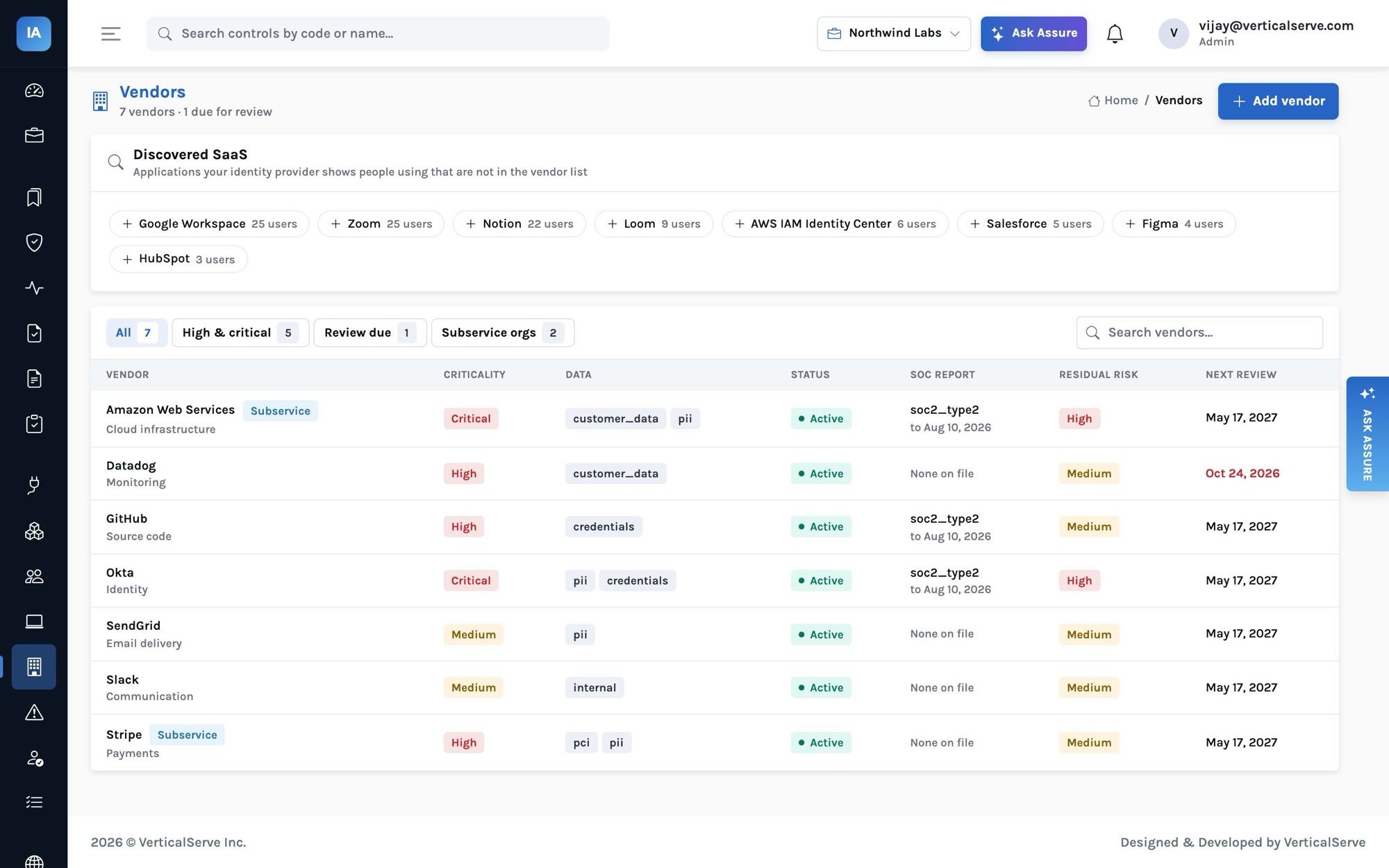This screenshot has height=868, width=1389.
Task: Click the GitHub vendor name
Action: pyautogui.click(x=126, y=519)
